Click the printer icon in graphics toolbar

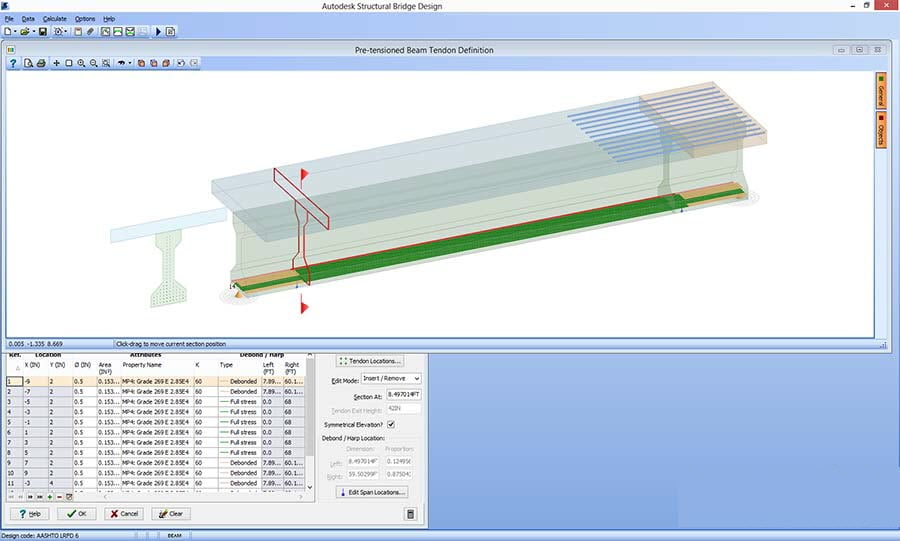point(41,63)
